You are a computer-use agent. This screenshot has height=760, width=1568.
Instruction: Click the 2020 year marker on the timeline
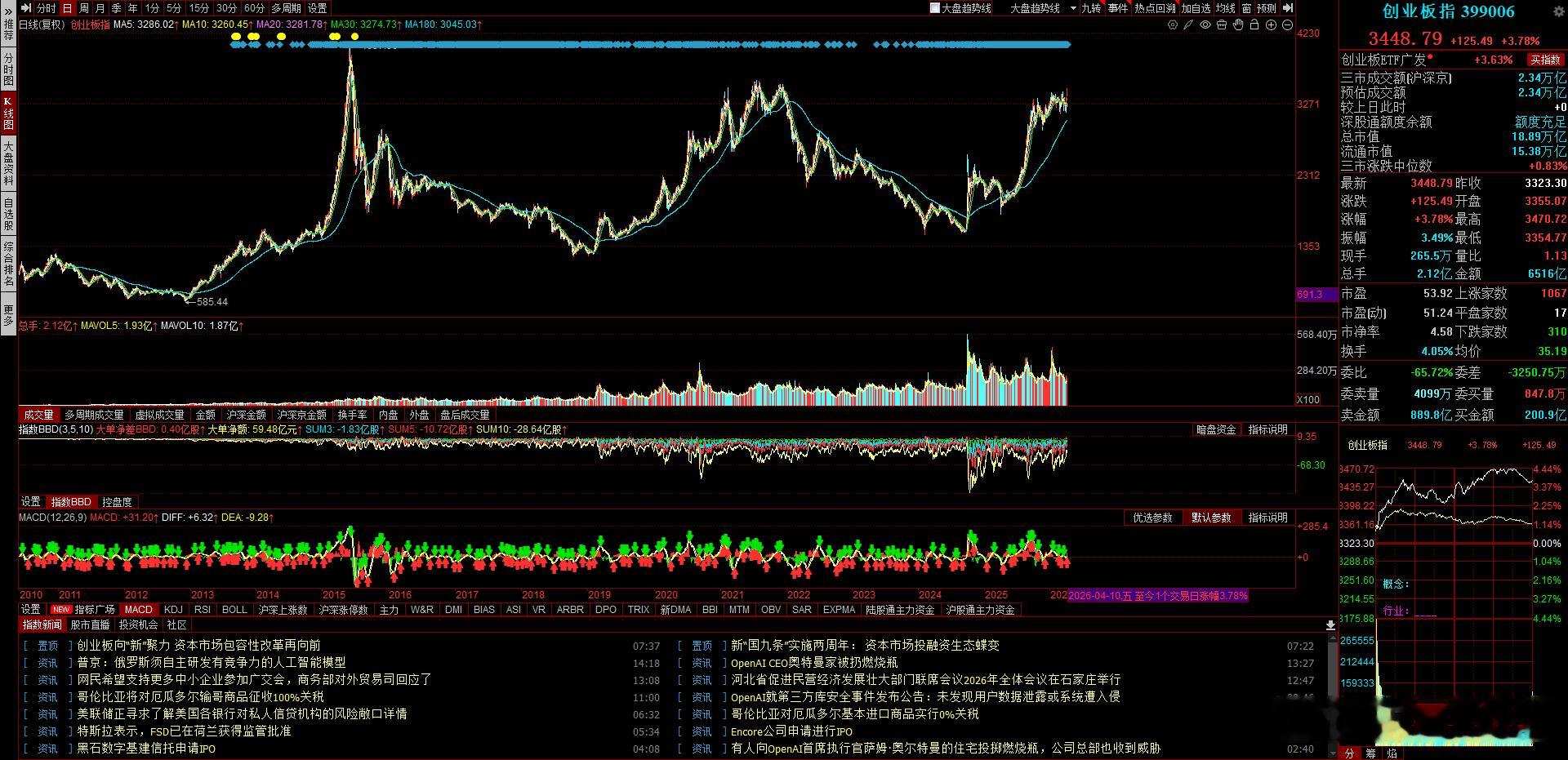point(666,595)
